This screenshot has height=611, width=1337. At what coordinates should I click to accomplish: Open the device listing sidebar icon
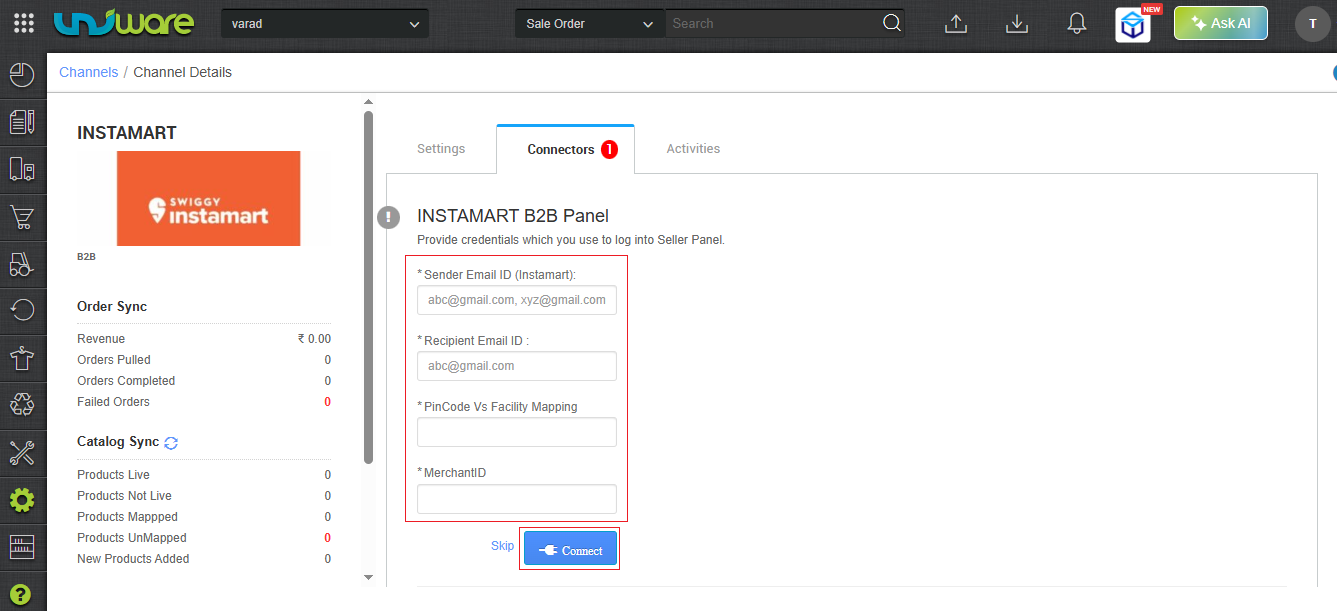22,170
